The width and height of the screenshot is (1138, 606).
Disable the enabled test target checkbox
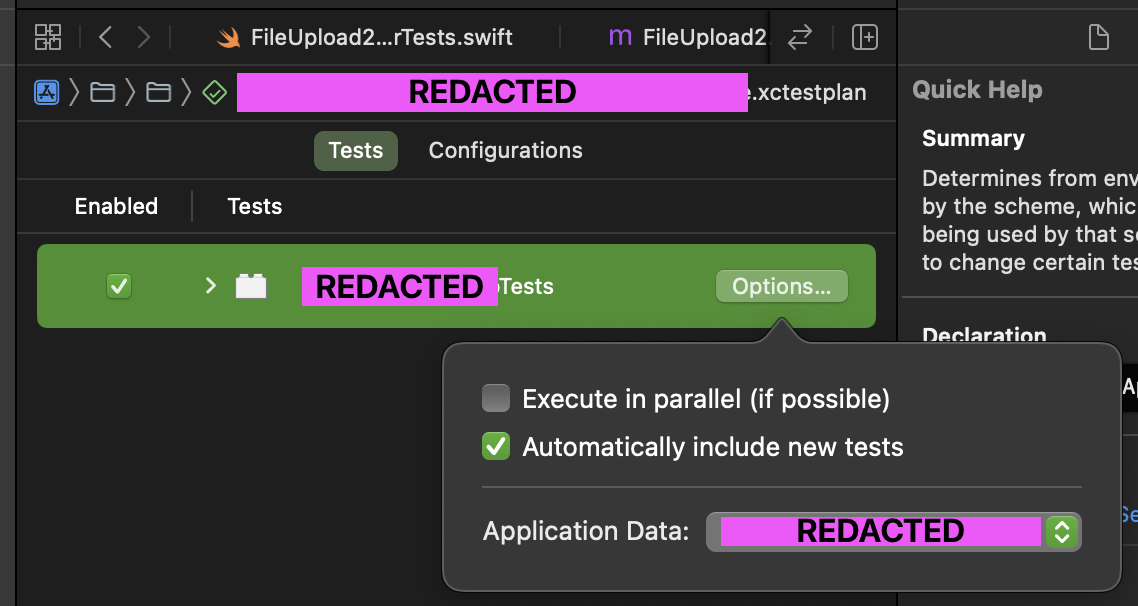[x=119, y=286]
